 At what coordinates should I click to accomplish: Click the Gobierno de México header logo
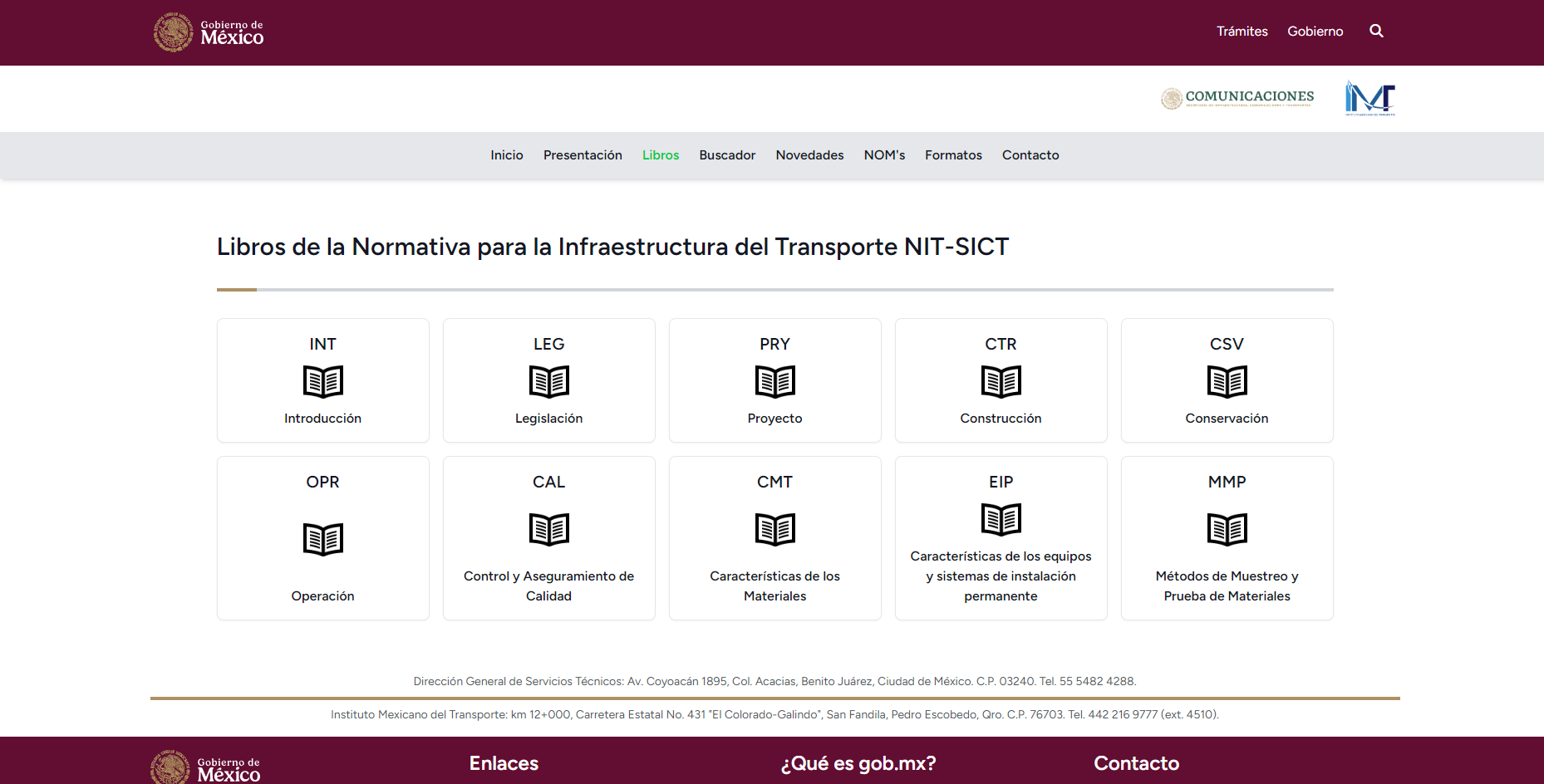pos(209,32)
